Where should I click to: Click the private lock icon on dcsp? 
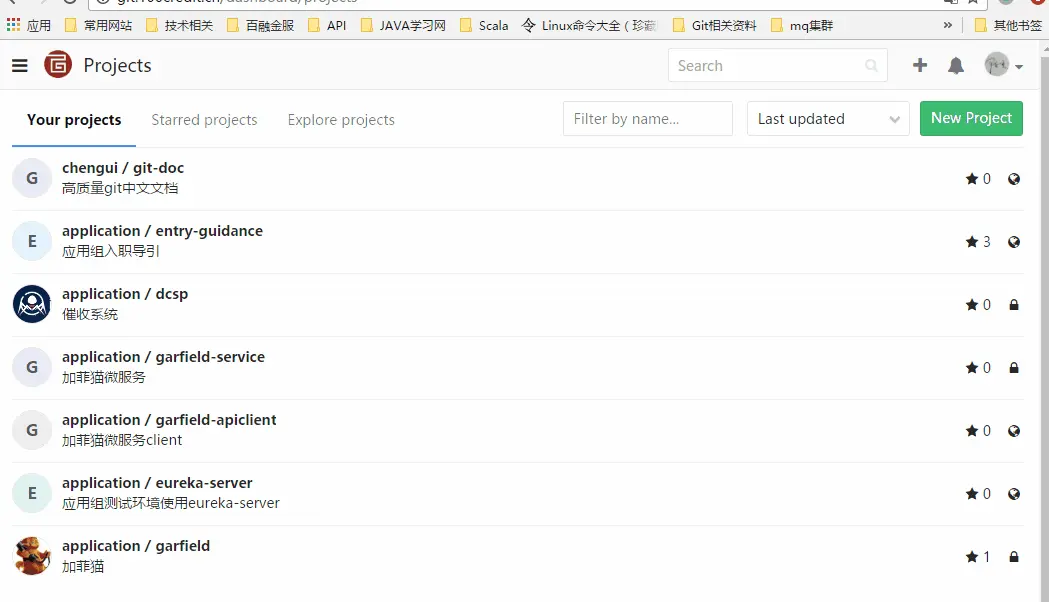tap(1014, 304)
